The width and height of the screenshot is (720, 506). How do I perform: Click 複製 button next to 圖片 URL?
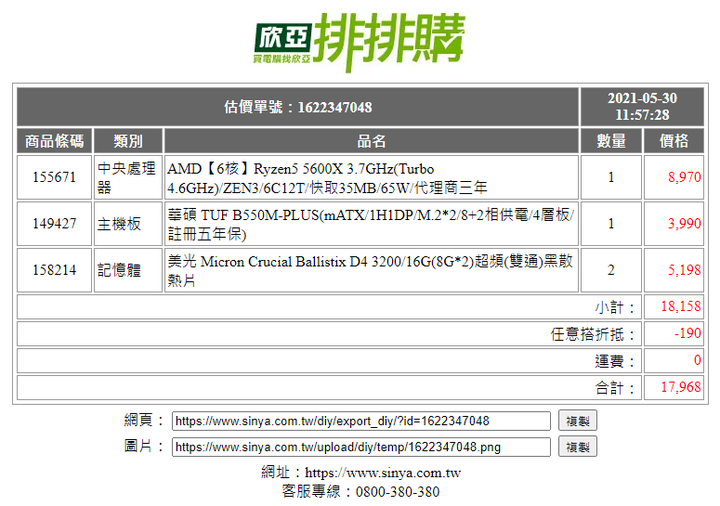(x=577, y=447)
